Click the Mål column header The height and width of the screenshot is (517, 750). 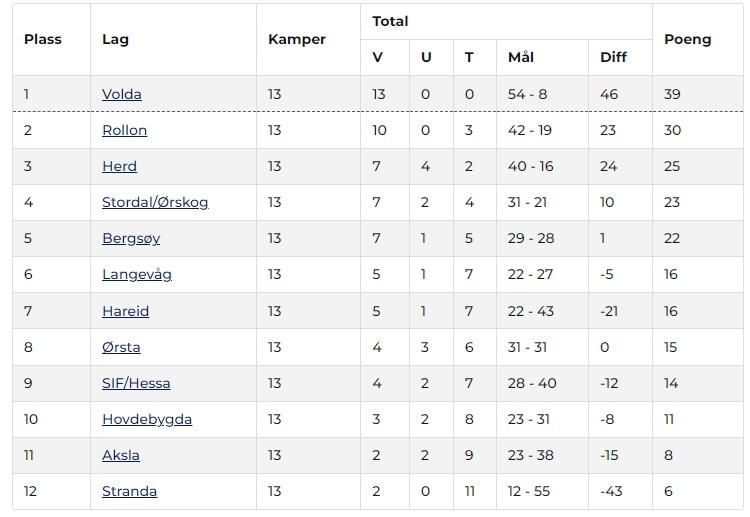point(521,57)
